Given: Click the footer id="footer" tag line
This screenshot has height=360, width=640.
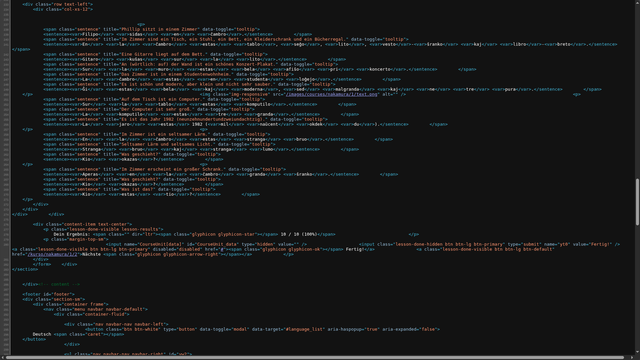Looking at the screenshot, I should point(49,294).
